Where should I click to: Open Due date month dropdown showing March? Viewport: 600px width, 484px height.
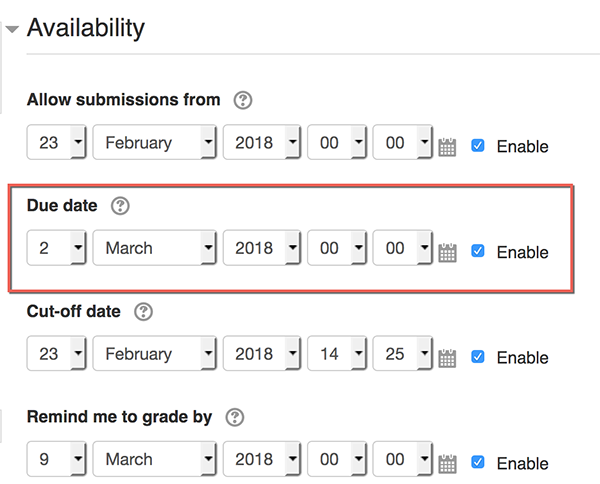(155, 248)
